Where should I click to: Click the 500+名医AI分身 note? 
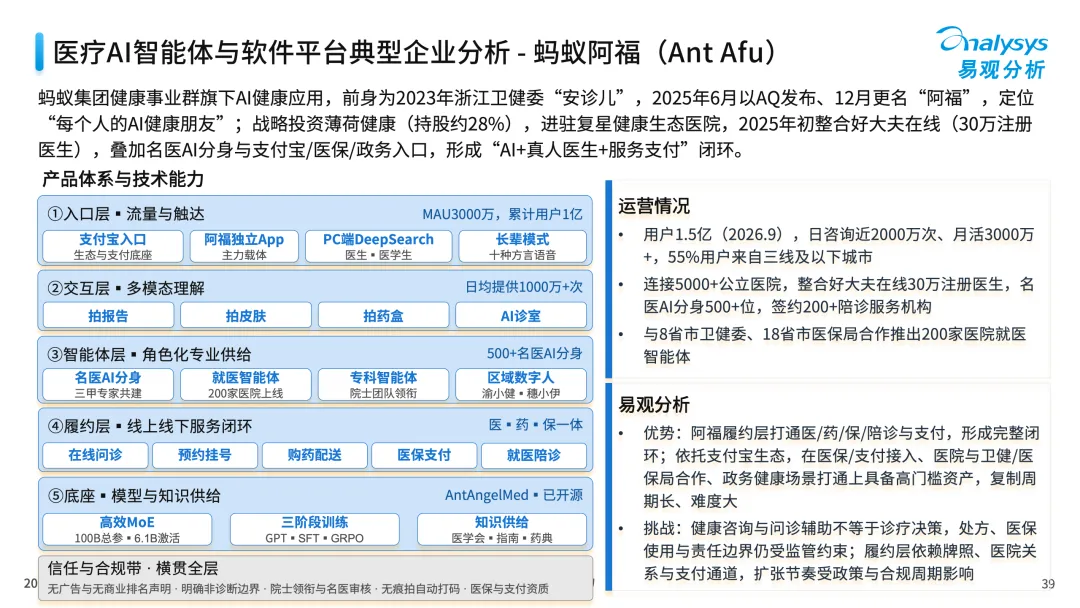[x=534, y=353]
